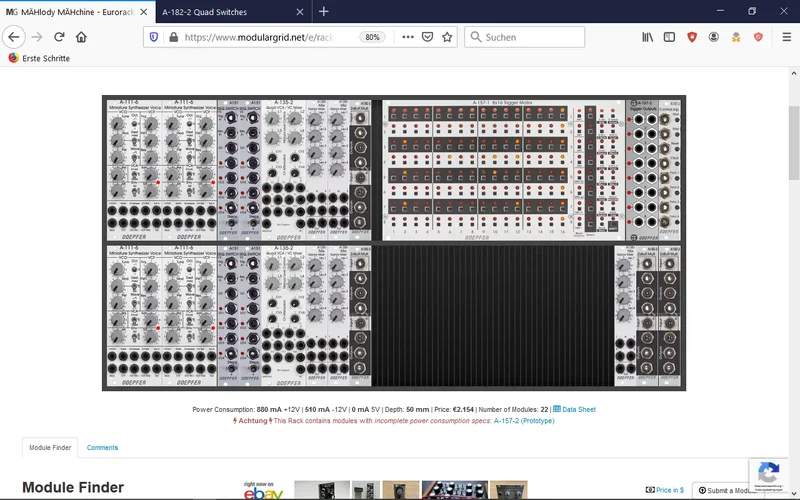Open the Data Sheet link
This screenshot has height=500, width=800.
[x=579, y=409]
